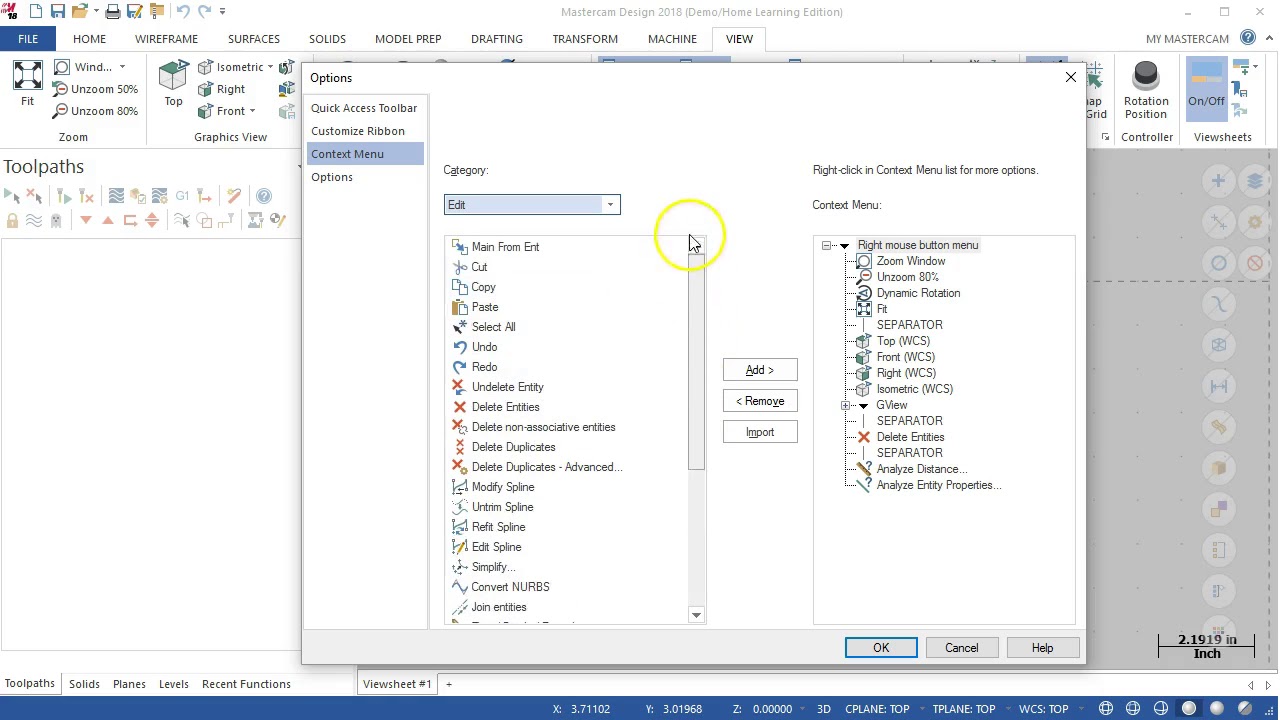Click the Help button in Options dialog

[x=1042, y=648]
